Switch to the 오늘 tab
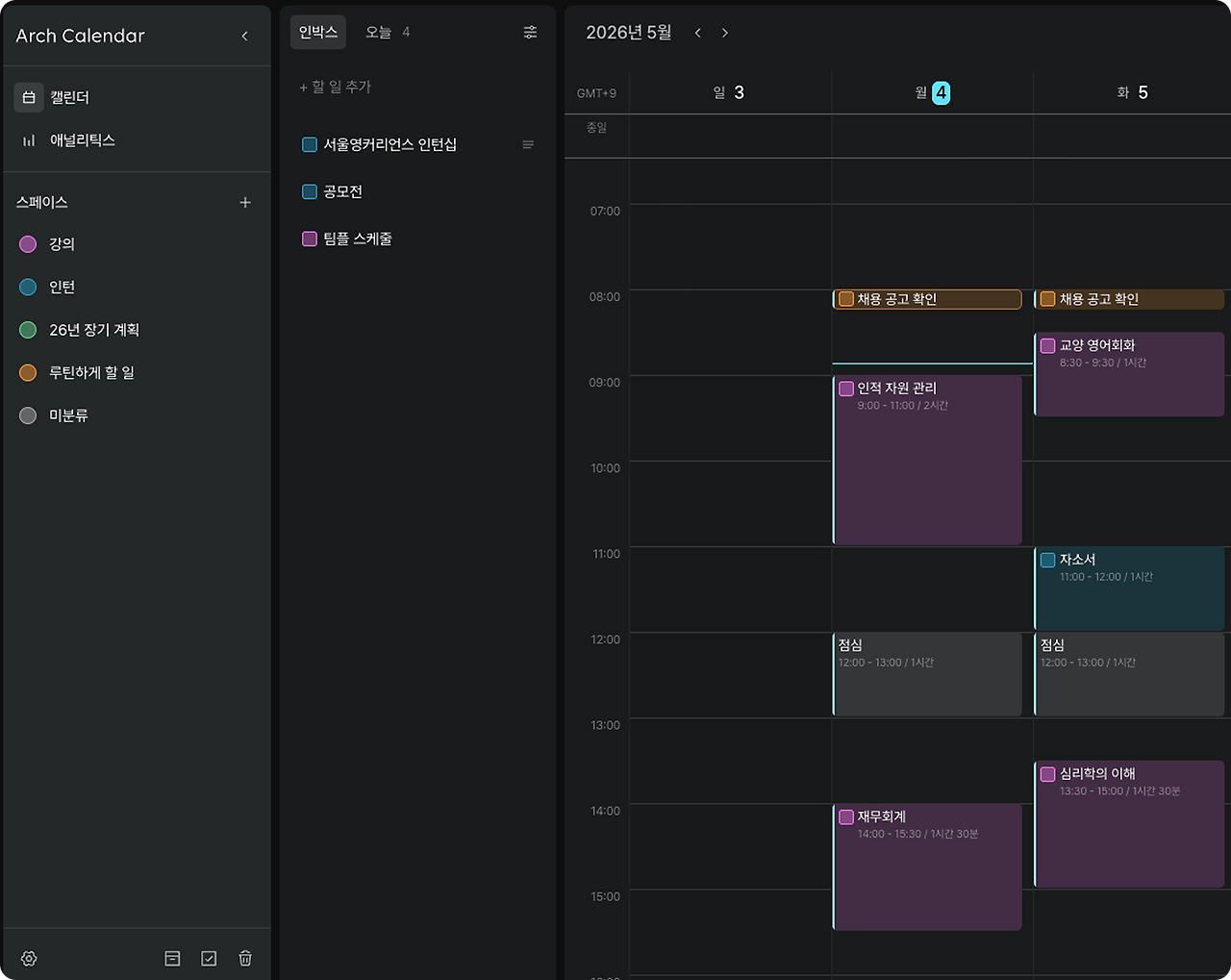The height and width of the screenshot is (980, 1231). pyautogui.click(x=388, y=32)
